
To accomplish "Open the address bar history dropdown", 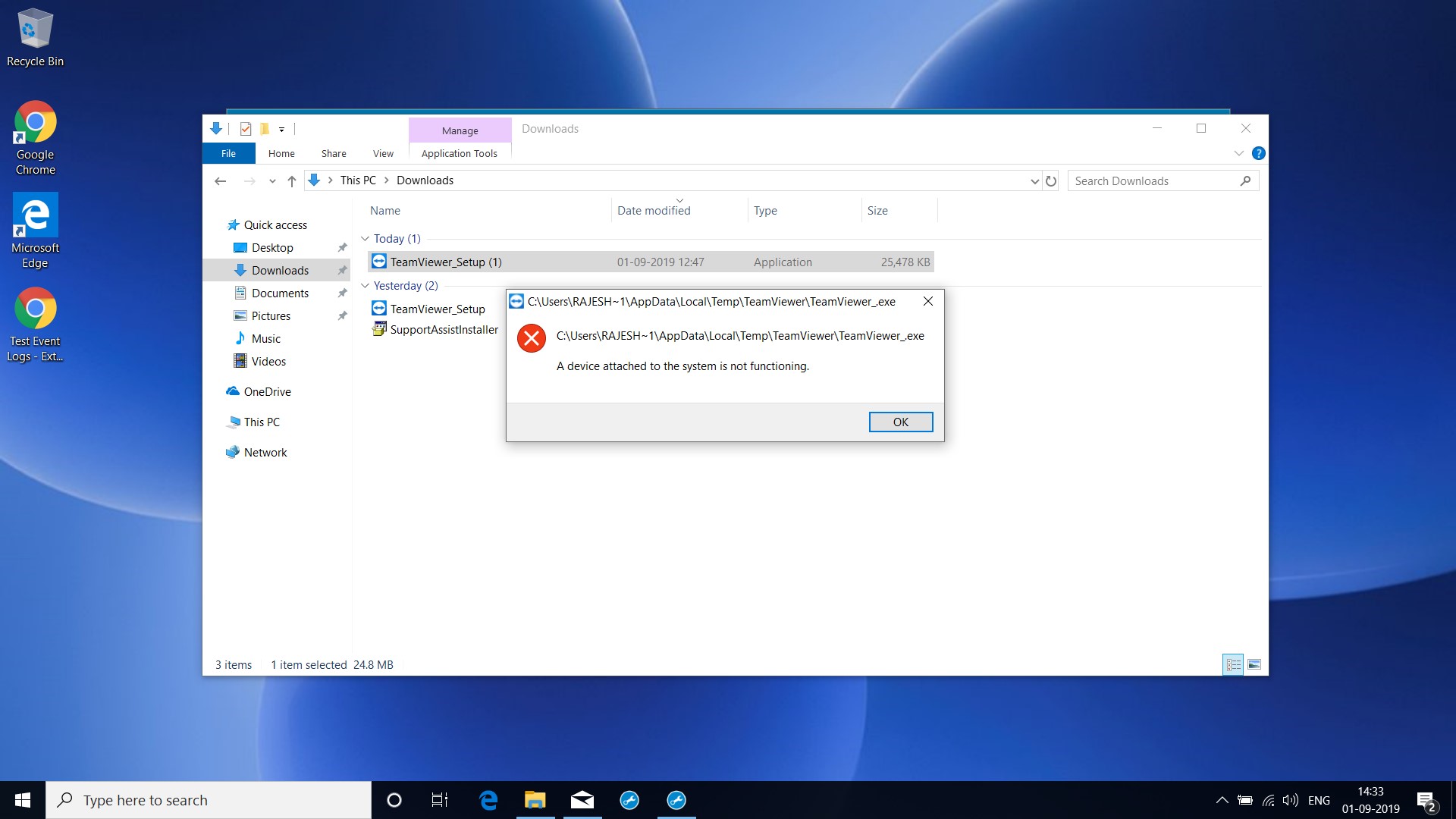I will click(1034, 180).
